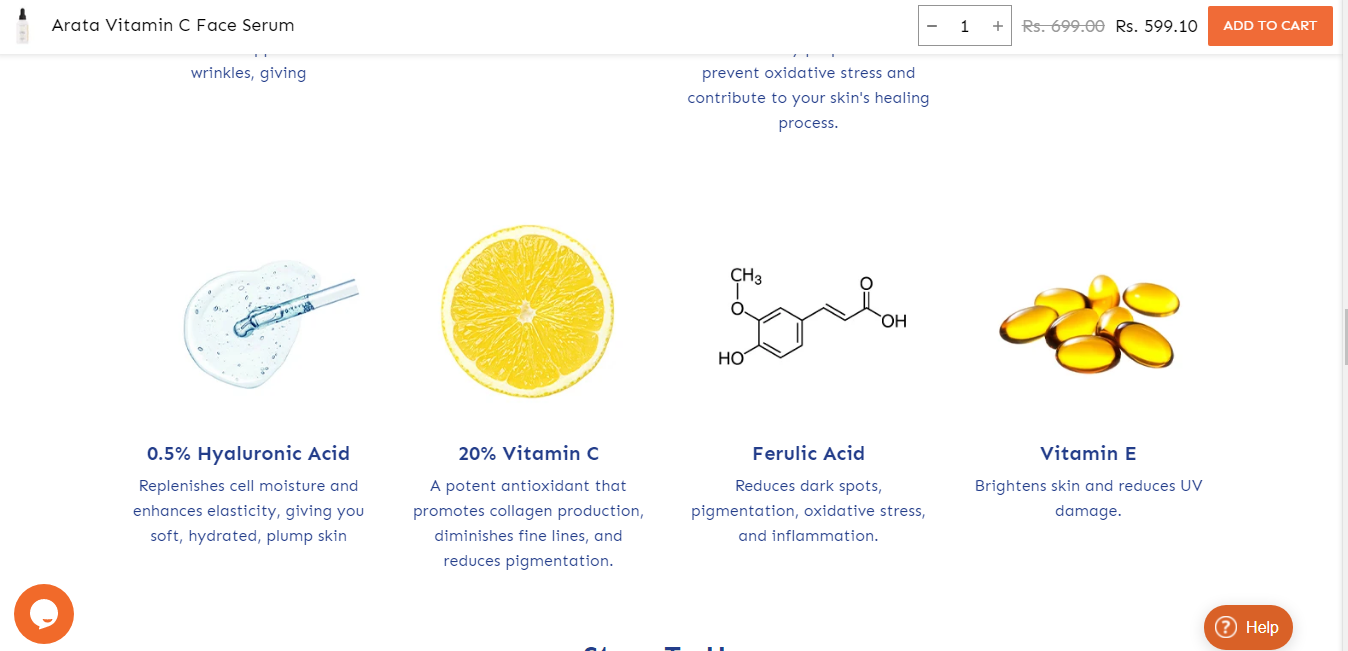Image resolution: width=1348 pixels, height=651 pixels.
Task: Click the Ferulic Acid heading
Action: coord(808,454)
